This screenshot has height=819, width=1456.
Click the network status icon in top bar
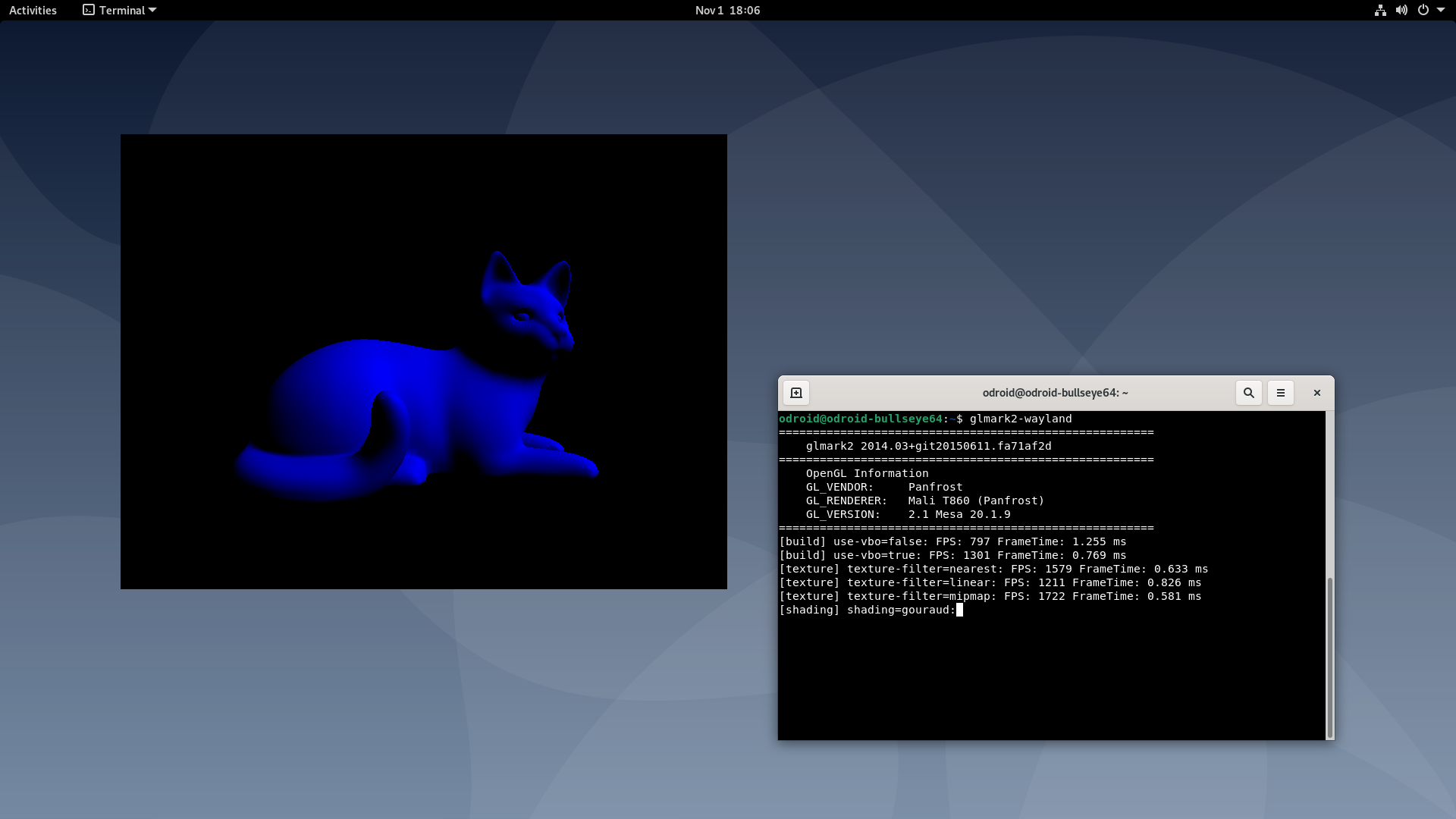1380,10
